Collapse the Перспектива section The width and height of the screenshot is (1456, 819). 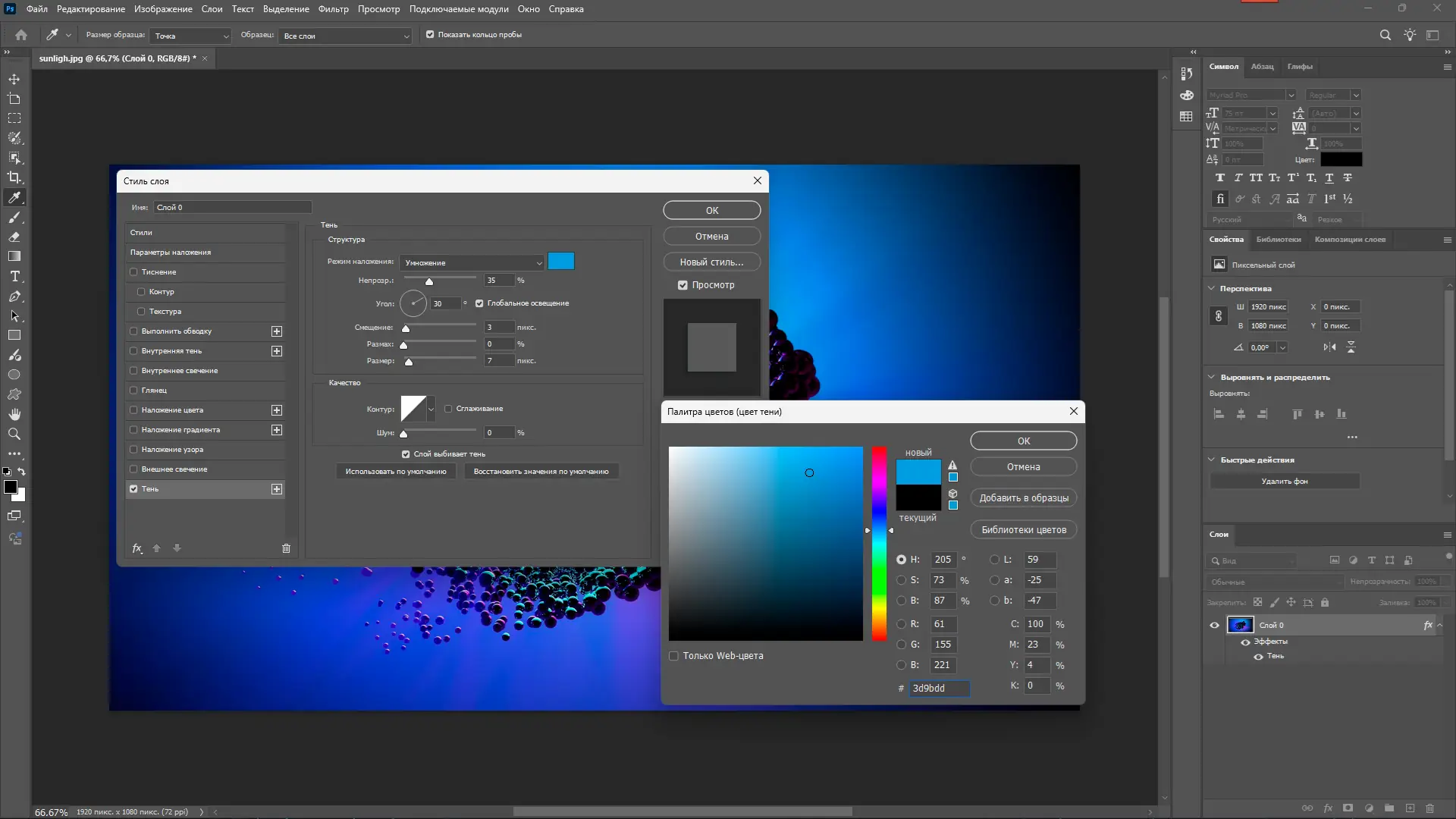pos(1212,288)
